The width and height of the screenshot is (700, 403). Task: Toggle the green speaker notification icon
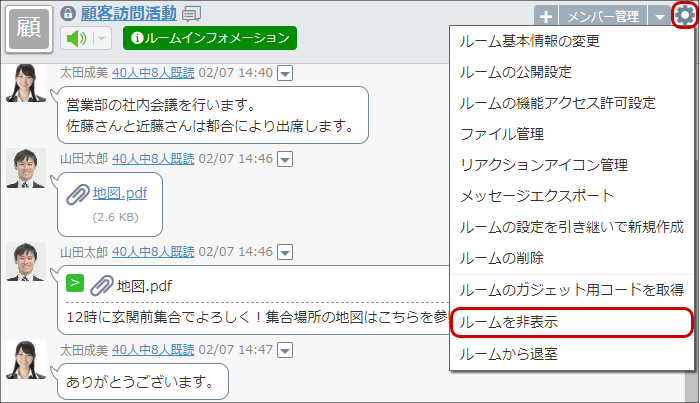(76, 38)
